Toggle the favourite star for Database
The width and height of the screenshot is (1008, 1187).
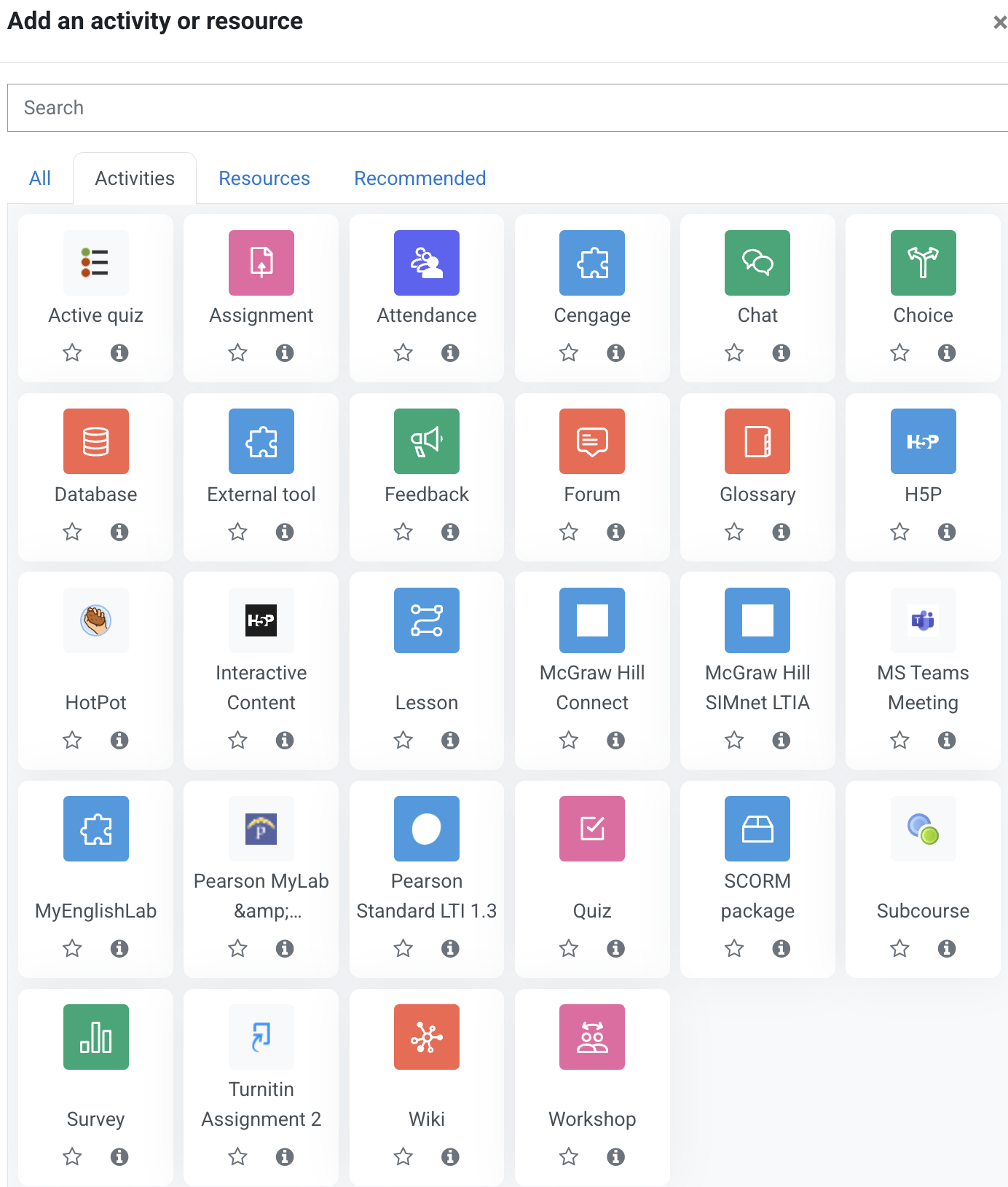point(72,532)
